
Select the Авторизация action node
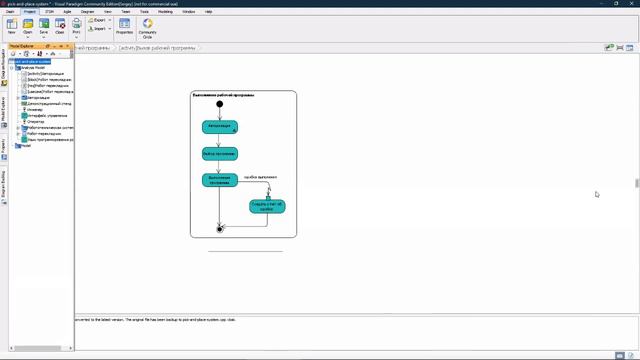pyautogui.click(x=220, y=127)
